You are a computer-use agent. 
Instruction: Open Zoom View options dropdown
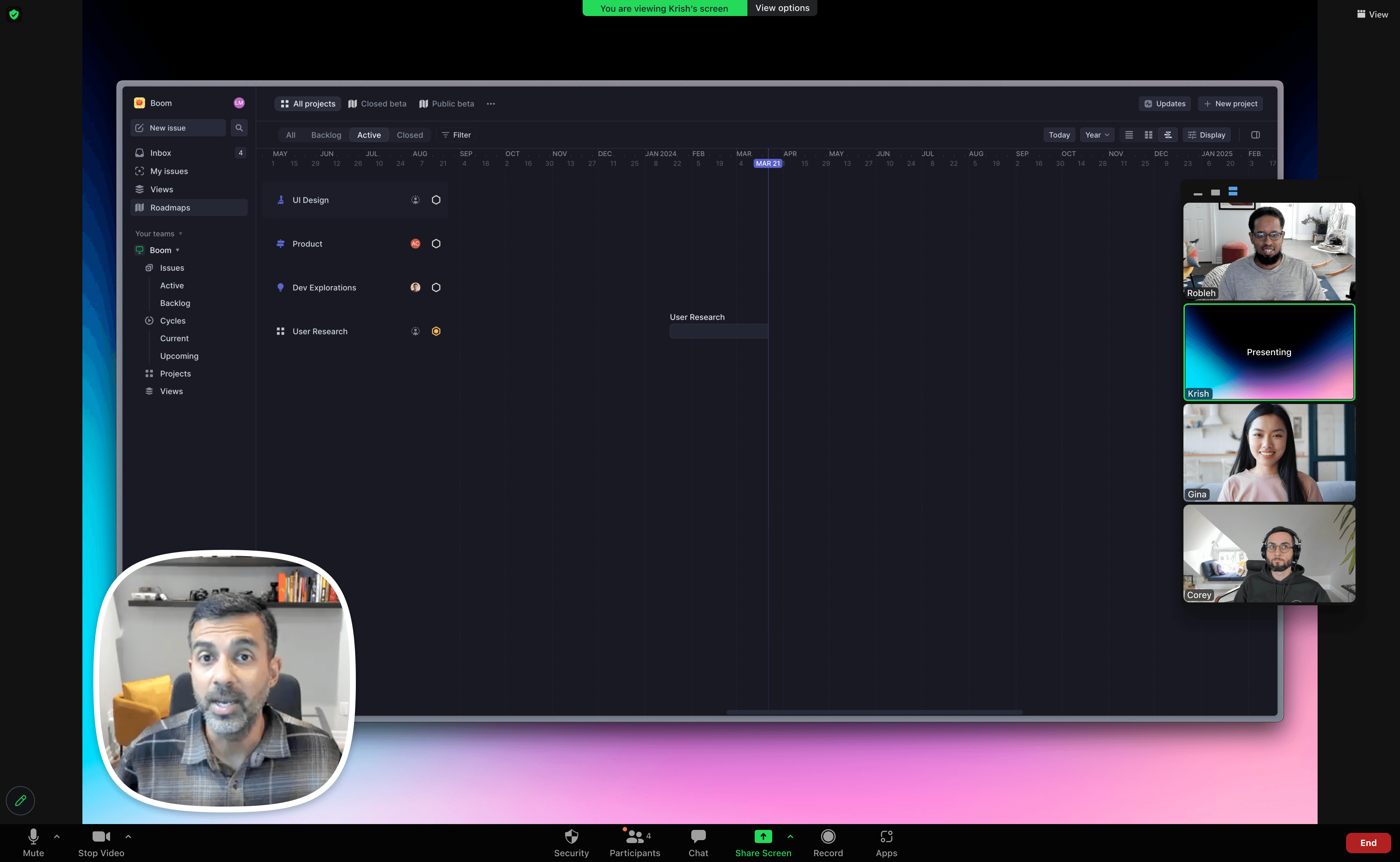(782, 8)
